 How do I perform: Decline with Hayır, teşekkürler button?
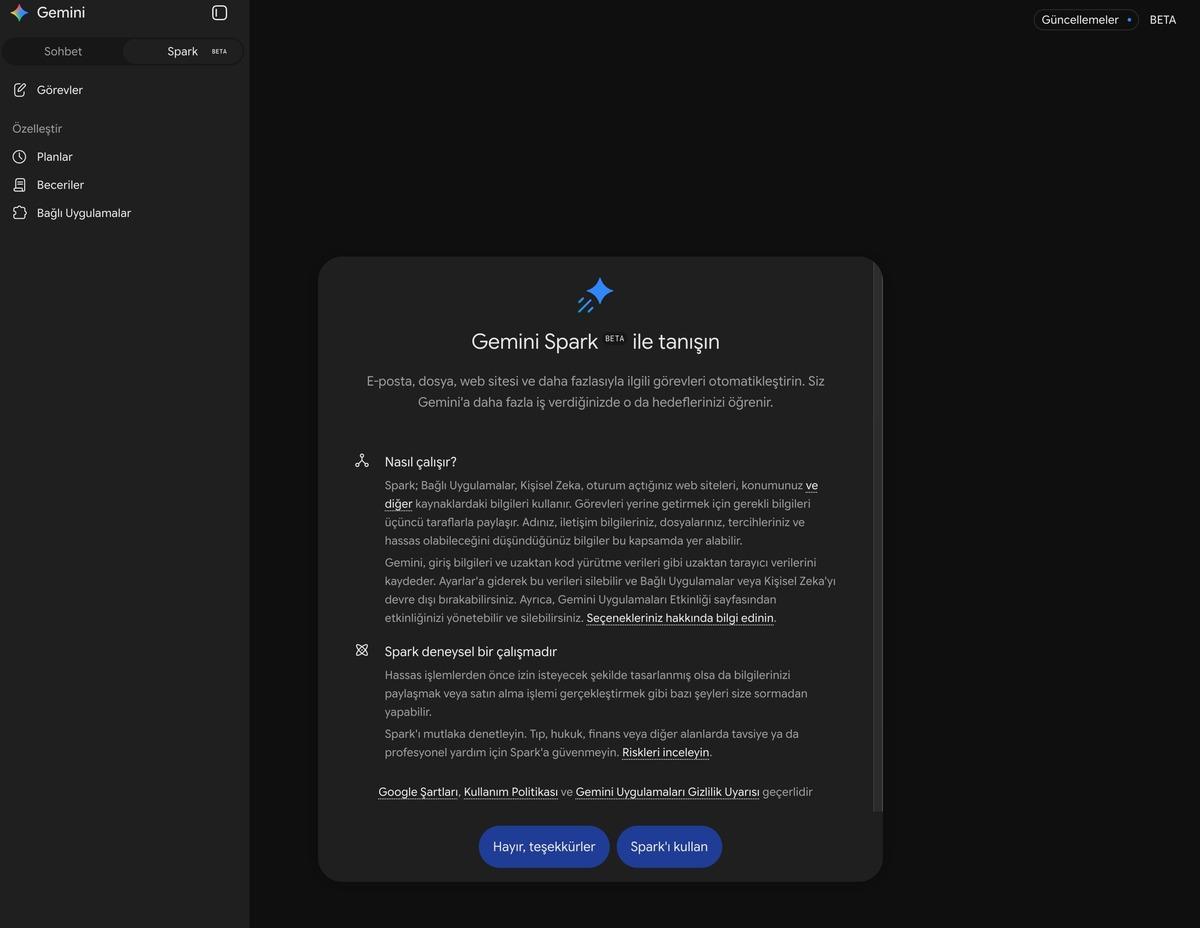pyautogui.click(x=544, y=847)
